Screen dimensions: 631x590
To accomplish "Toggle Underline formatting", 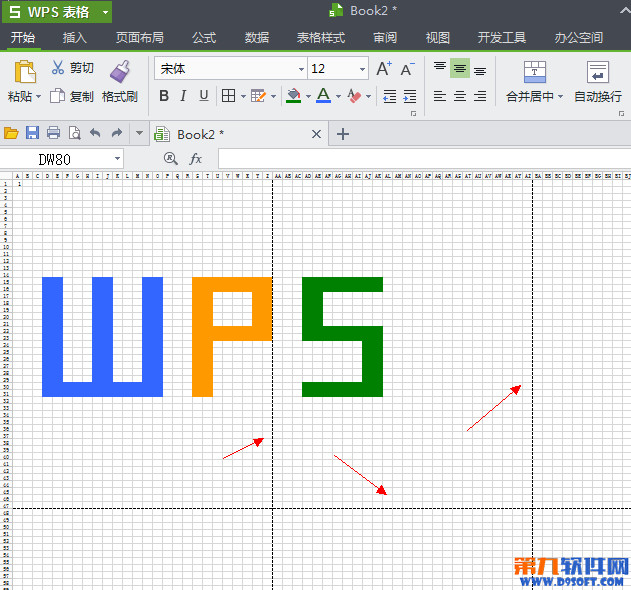I will 204,96.
